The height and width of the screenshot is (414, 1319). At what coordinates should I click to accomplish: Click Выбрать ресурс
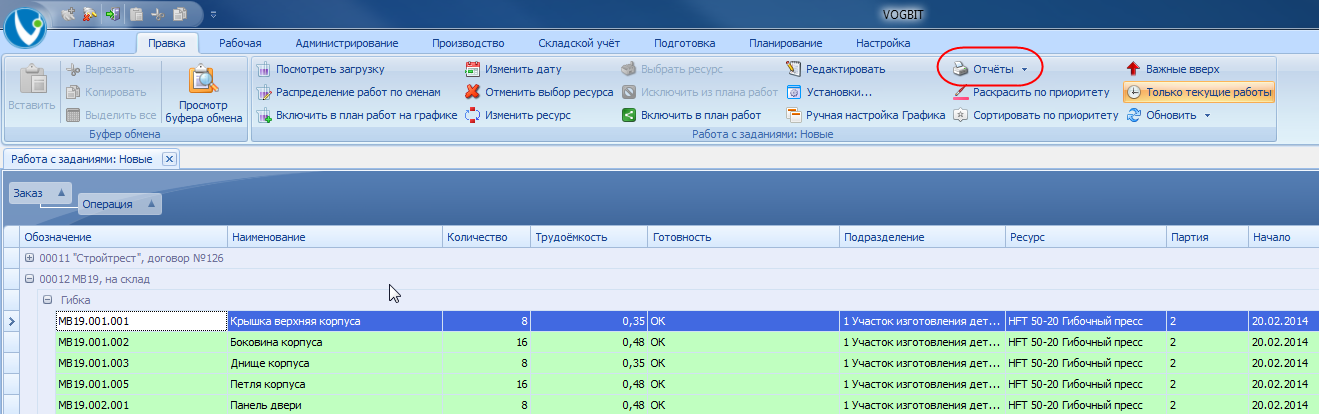672,69
